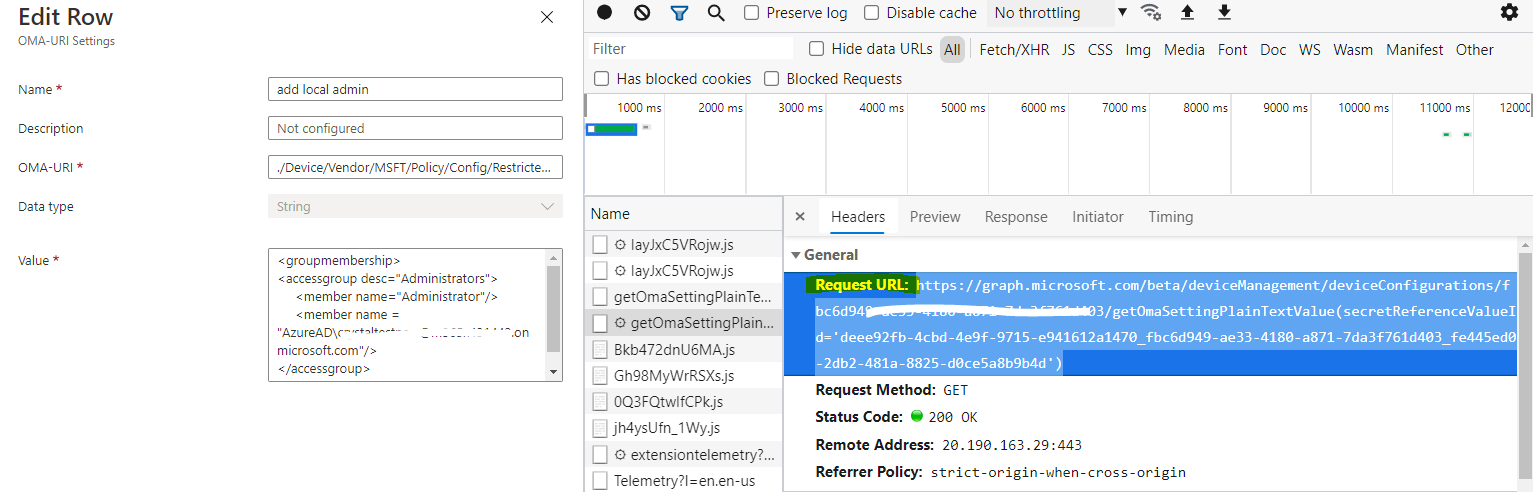
Task: Enable Has blocked cookies filter
Action: [x=601, y=78]
